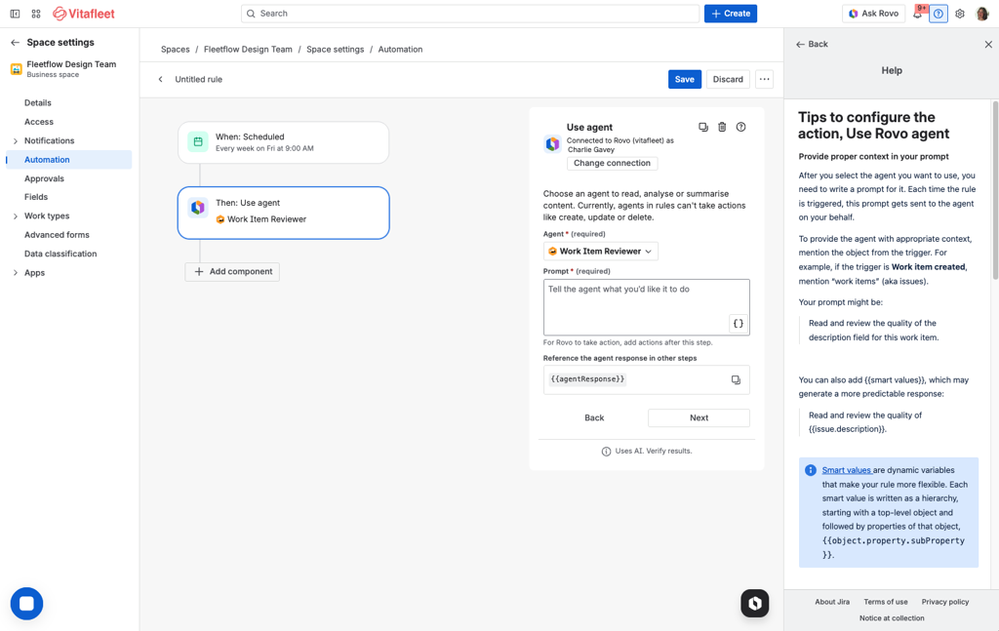Open help for the Use agent action
The width and height of the screenshot is (999, 631).
pyautogui.click(x=741, y=127)
